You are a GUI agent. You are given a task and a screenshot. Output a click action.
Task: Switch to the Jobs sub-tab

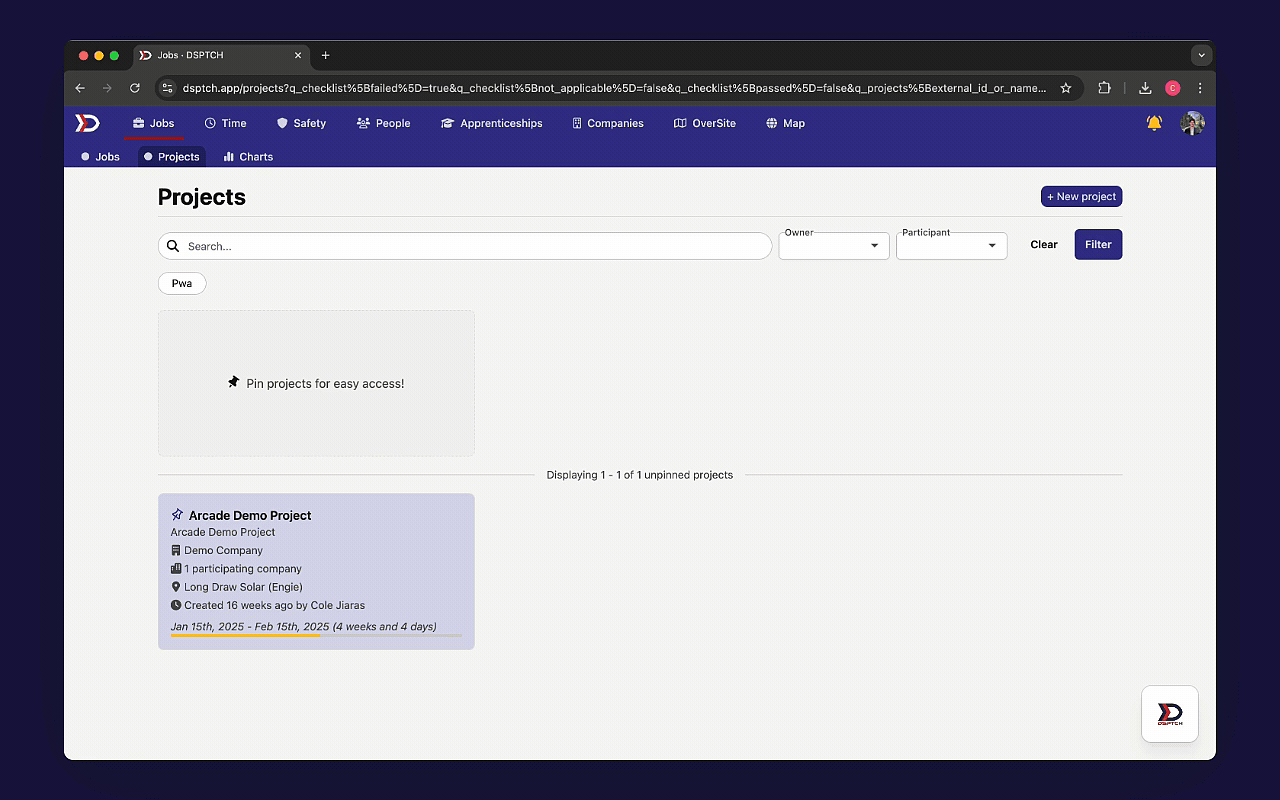[100, 157]
